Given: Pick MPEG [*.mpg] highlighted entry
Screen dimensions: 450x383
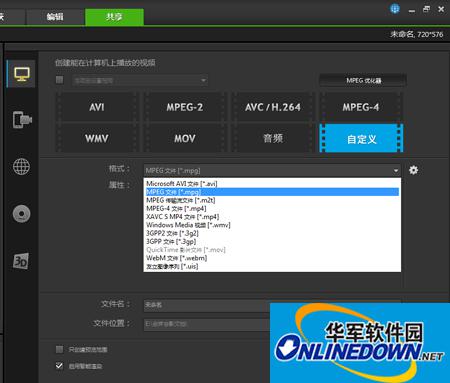Looking at the screenshot, I should click(x=271, y=192).
